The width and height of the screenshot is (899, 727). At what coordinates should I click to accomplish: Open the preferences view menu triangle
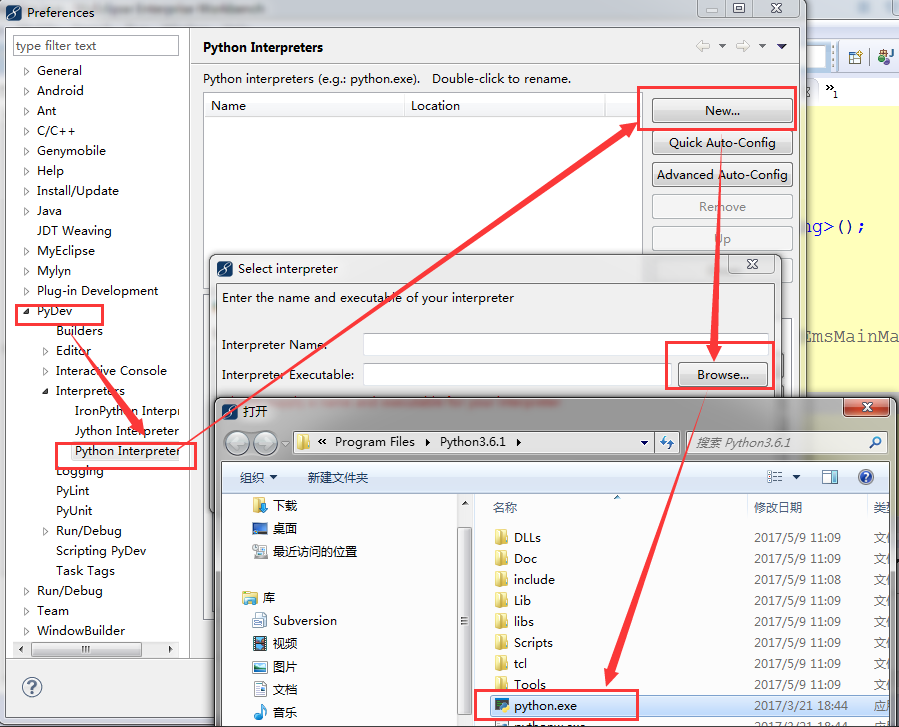tap(781, 46)
